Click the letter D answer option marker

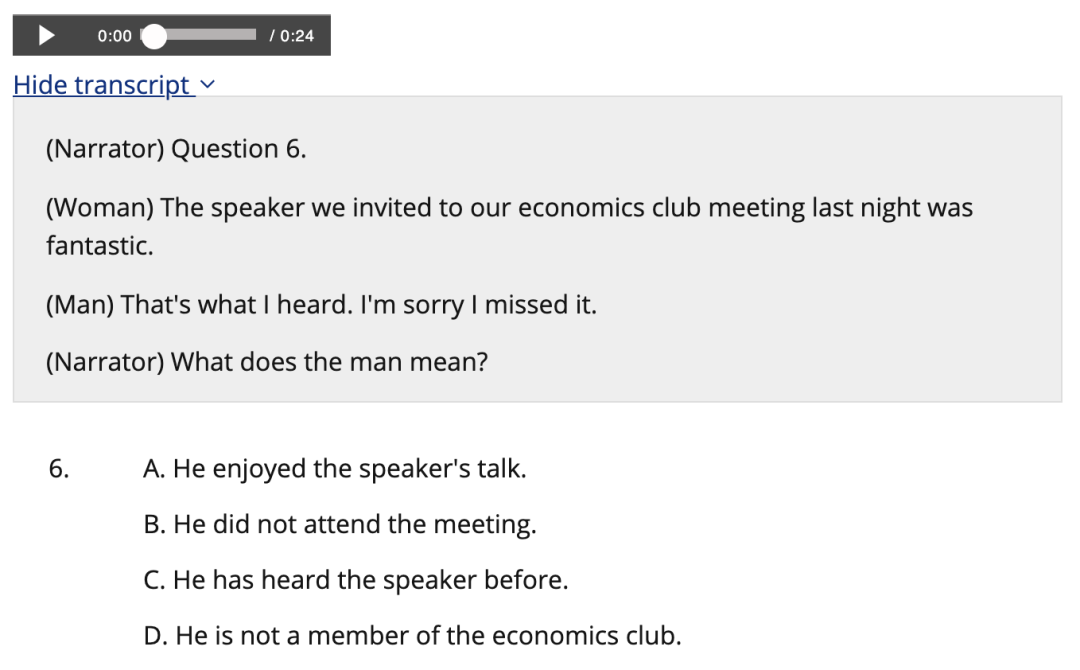156,636
